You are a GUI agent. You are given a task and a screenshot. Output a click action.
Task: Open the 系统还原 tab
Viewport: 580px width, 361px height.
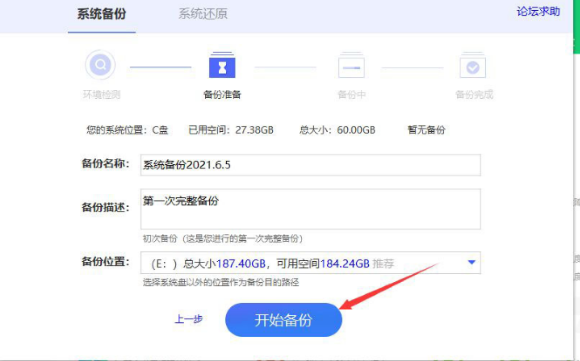[x=203, y=14]
